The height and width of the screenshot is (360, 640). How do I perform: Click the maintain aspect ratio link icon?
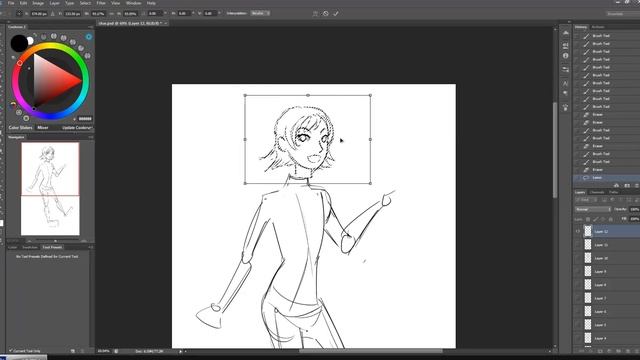(111, 13)
